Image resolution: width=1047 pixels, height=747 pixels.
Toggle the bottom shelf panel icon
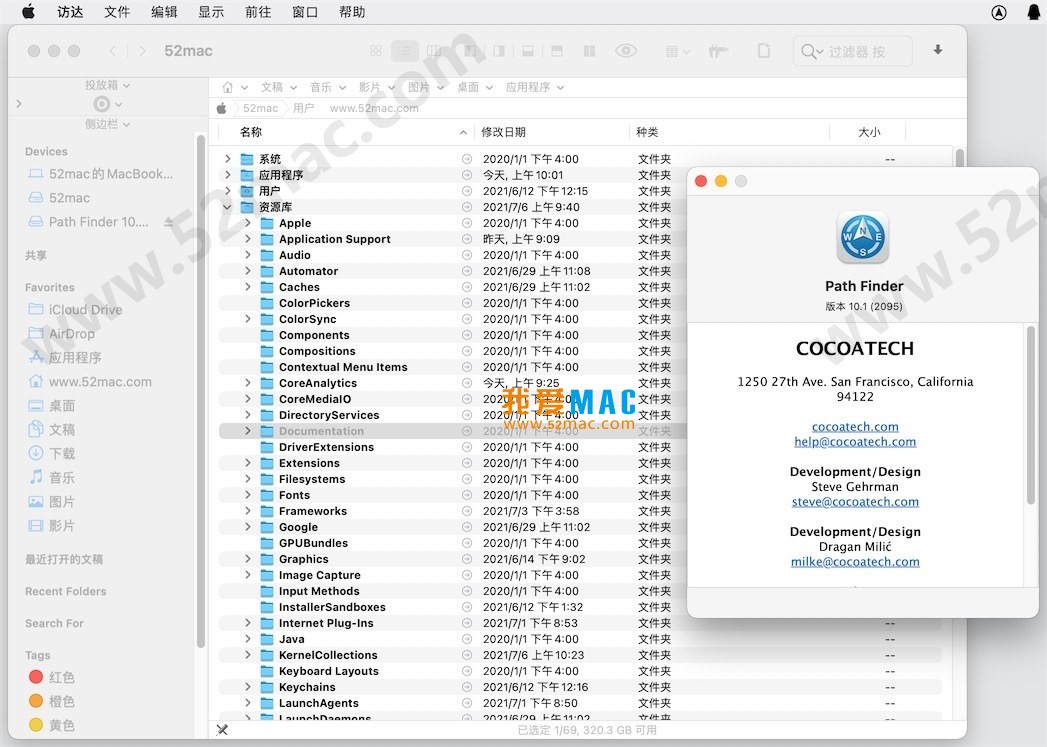click(x=528, y=51)
